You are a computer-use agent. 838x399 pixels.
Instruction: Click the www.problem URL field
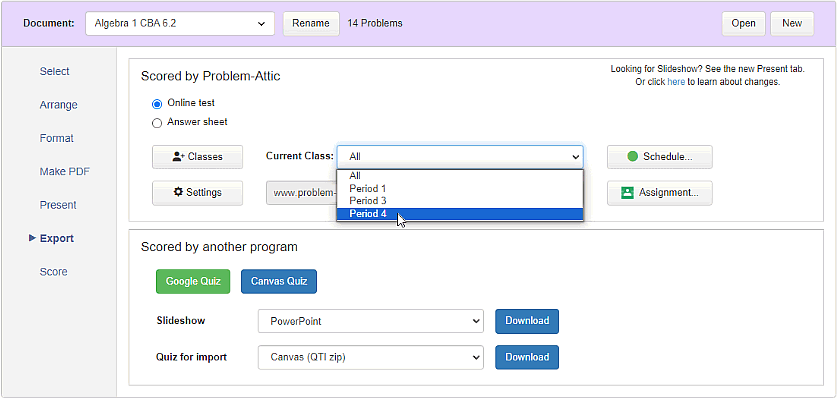click(301, 193)
